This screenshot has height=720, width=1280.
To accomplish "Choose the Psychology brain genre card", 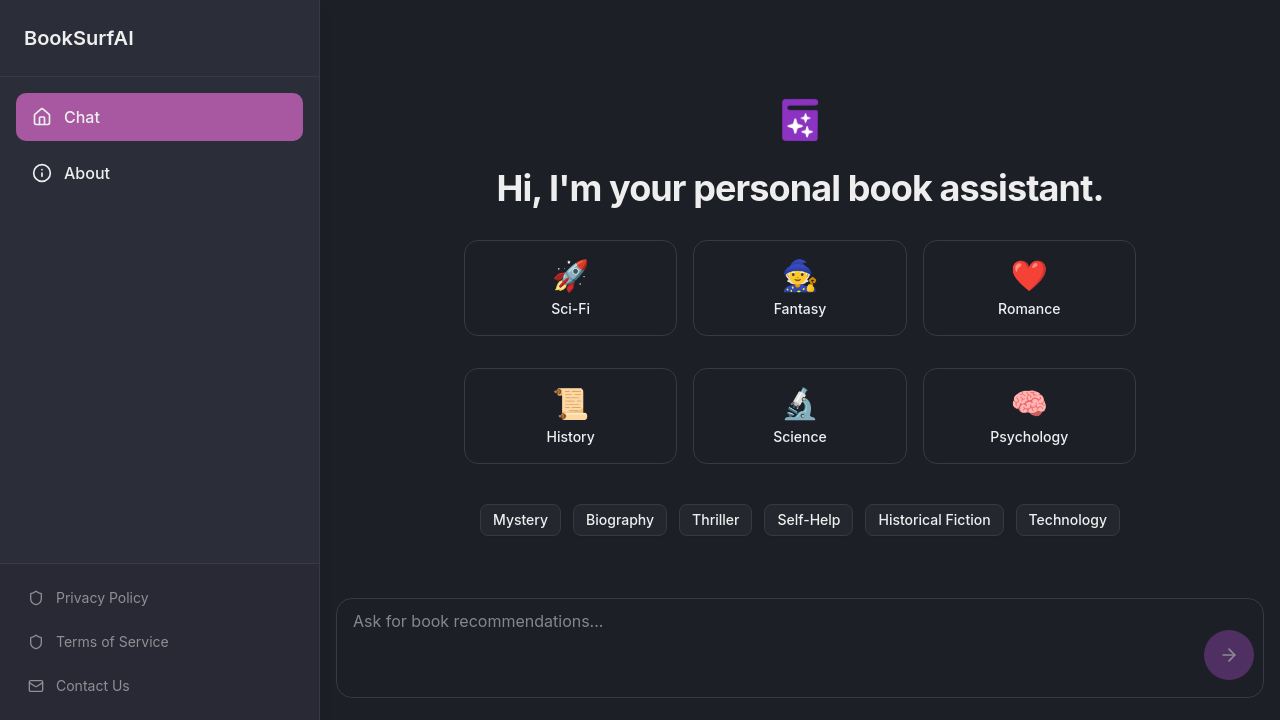I will pos(1028,416).
